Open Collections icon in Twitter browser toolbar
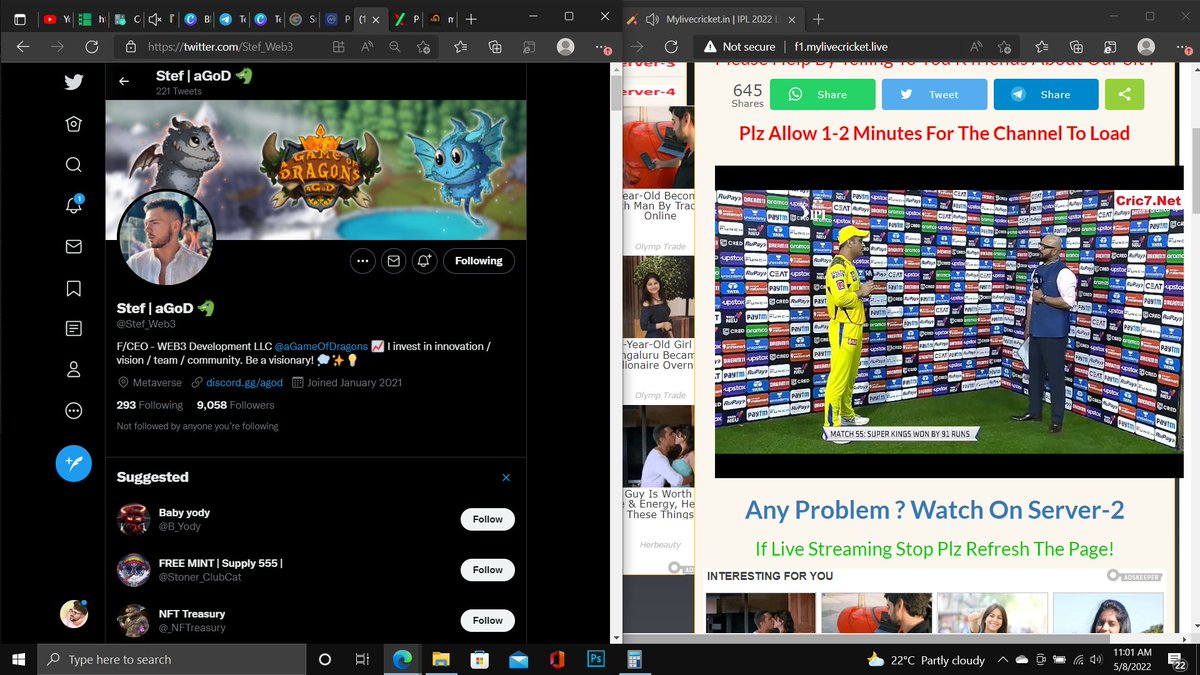 click(494, 46)
